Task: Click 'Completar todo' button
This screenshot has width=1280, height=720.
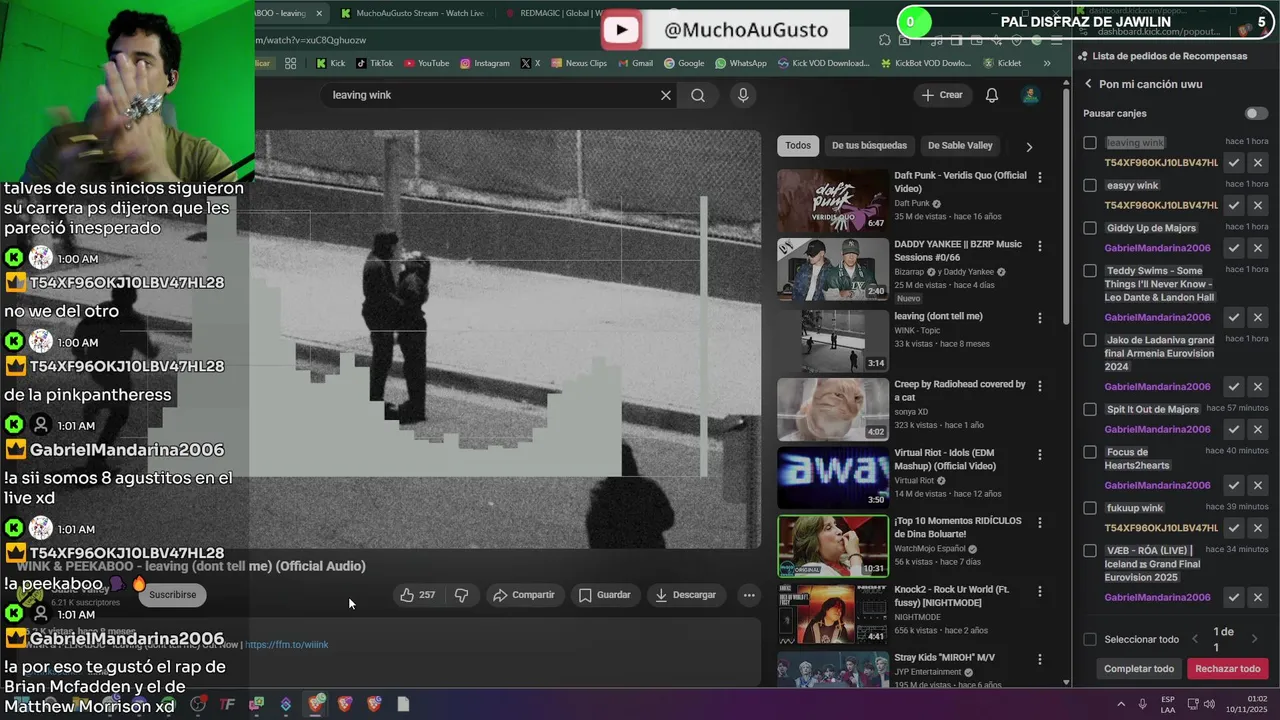Action: click(x=1139, y=669)
